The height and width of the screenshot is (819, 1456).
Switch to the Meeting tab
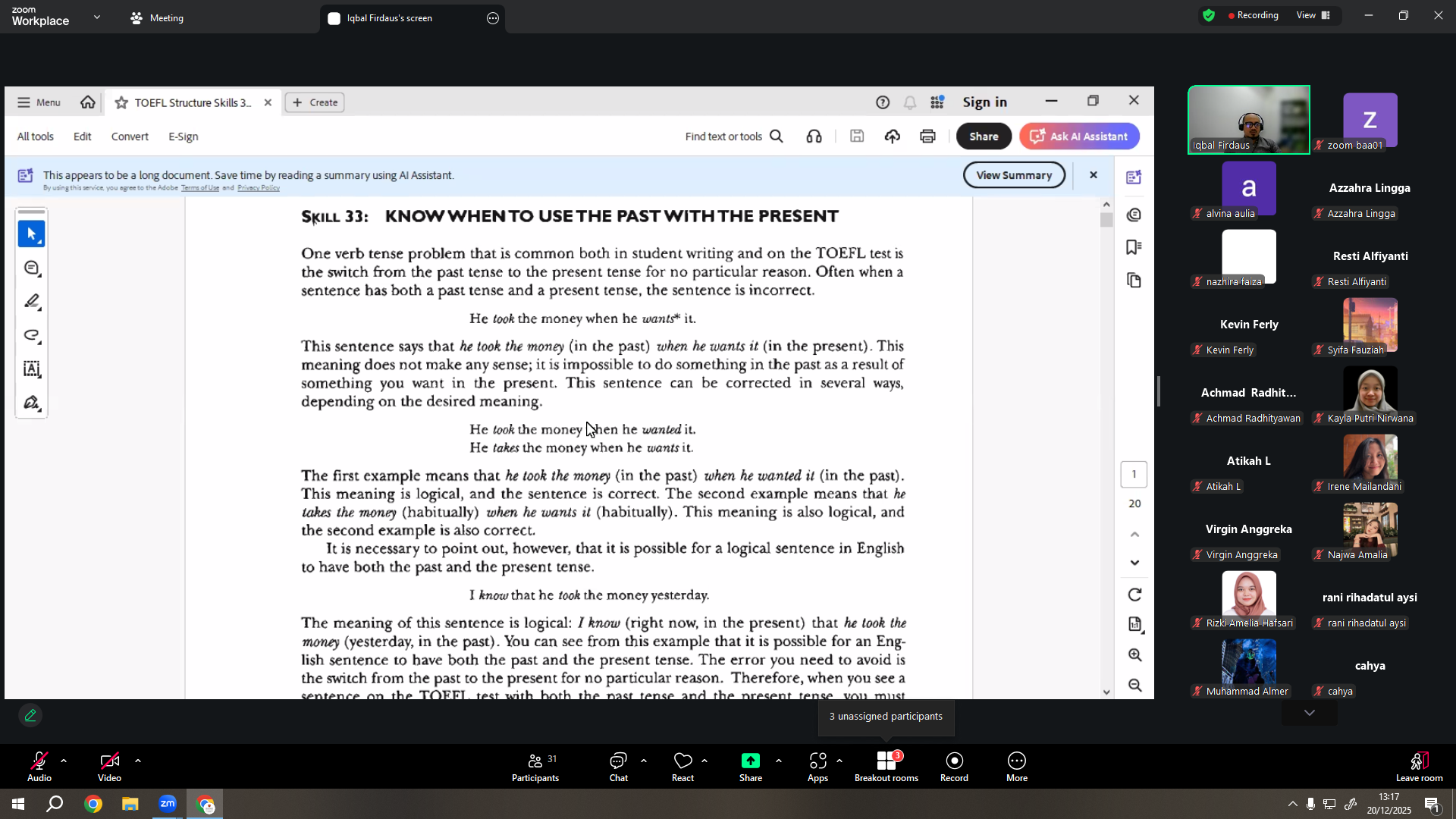pyautogui.click(x=158, y=18)
